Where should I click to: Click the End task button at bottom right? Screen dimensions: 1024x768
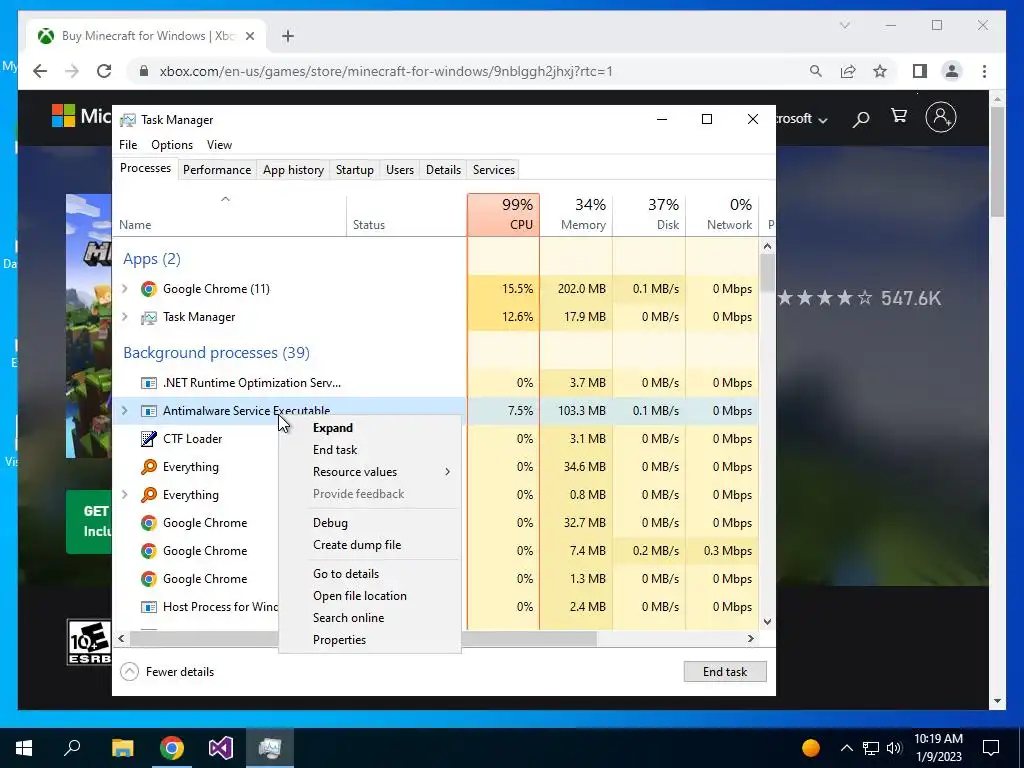click(725, 671)
